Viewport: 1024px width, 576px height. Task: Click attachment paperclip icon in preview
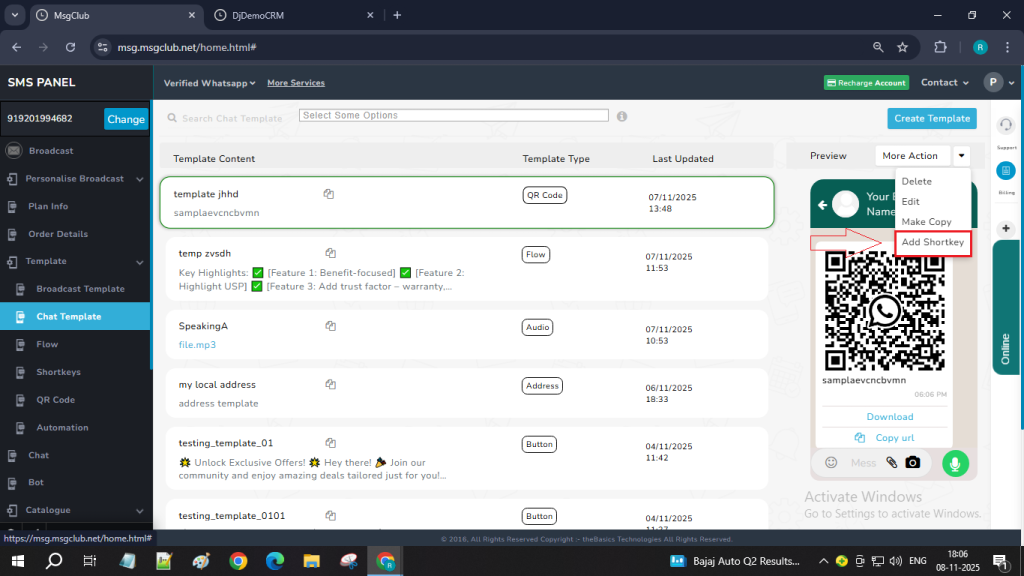tap(892, 463)
